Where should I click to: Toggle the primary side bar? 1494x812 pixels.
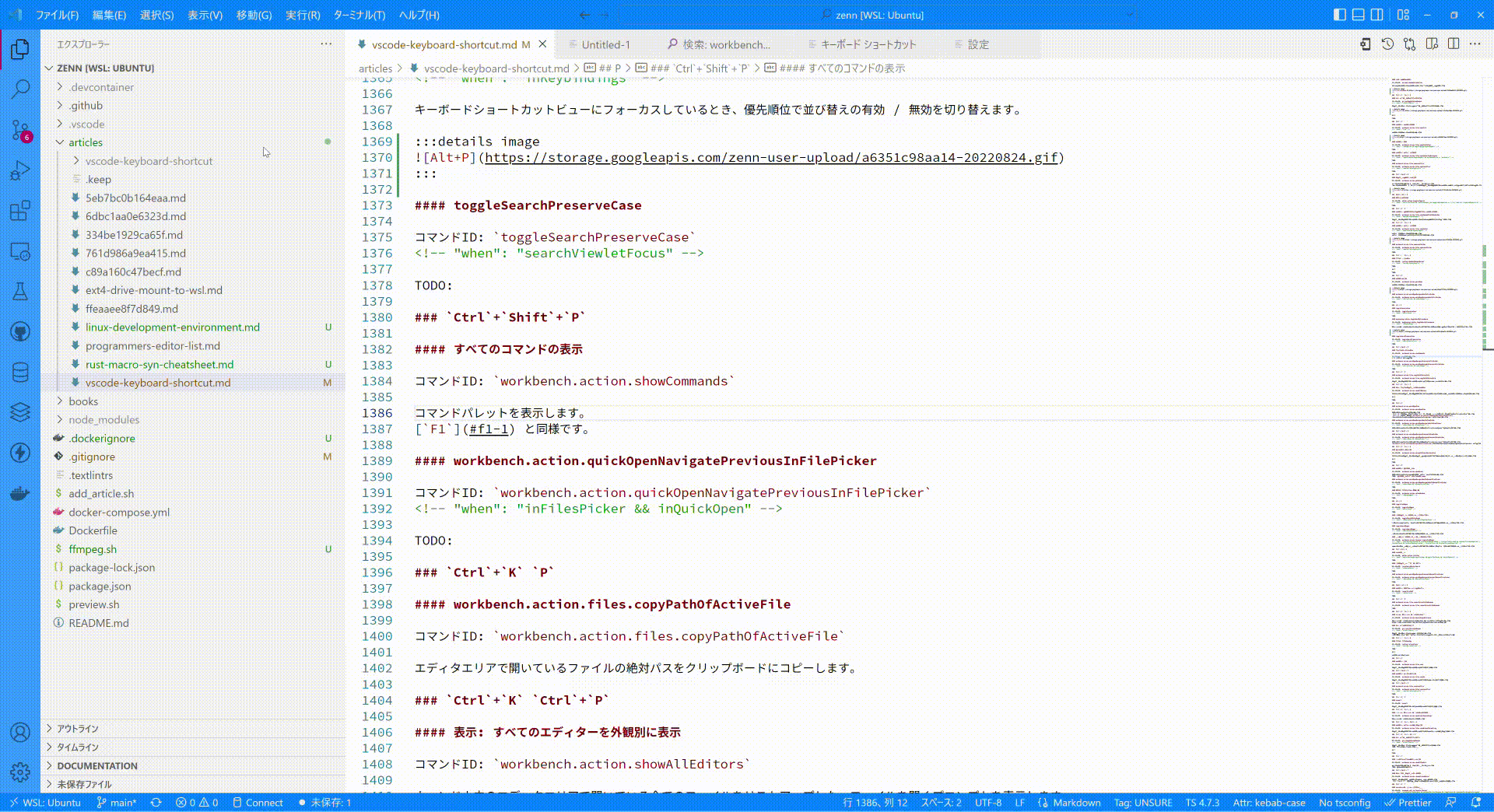pos(1339,15)
